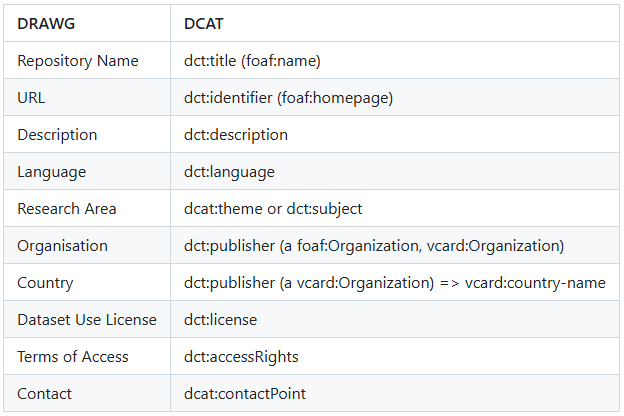Viewport: 624px width, 416px height.
Task: Click the dct:license value
Action: 220,320
